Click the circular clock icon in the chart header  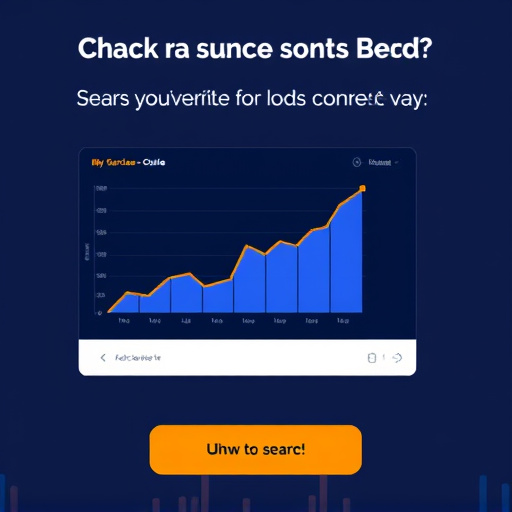tap(357, 162)
